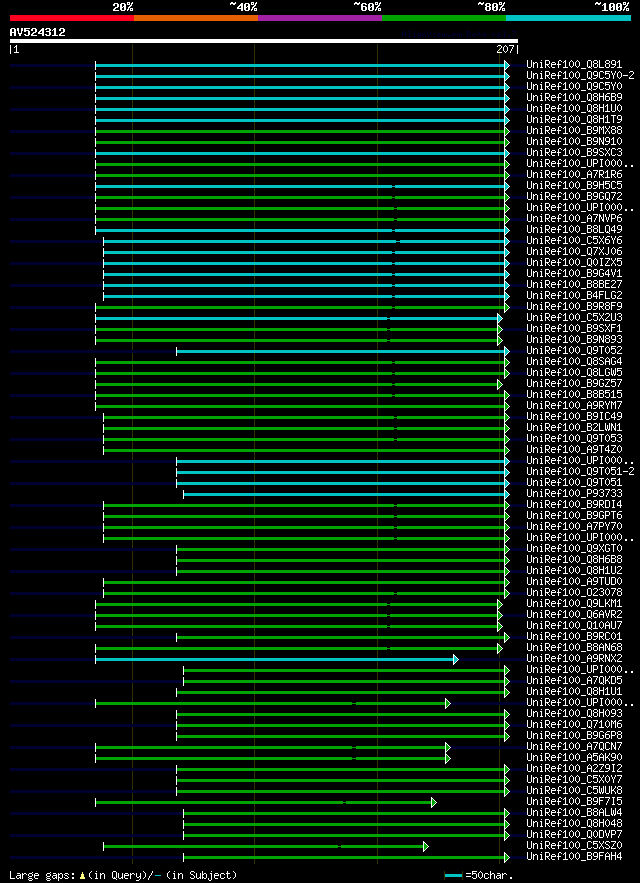Select the UniRef100_B9F7I5 label
Image resolution: width=640 pixels, height=883 pixels.
pyautogui.click(x=574, y=801)
